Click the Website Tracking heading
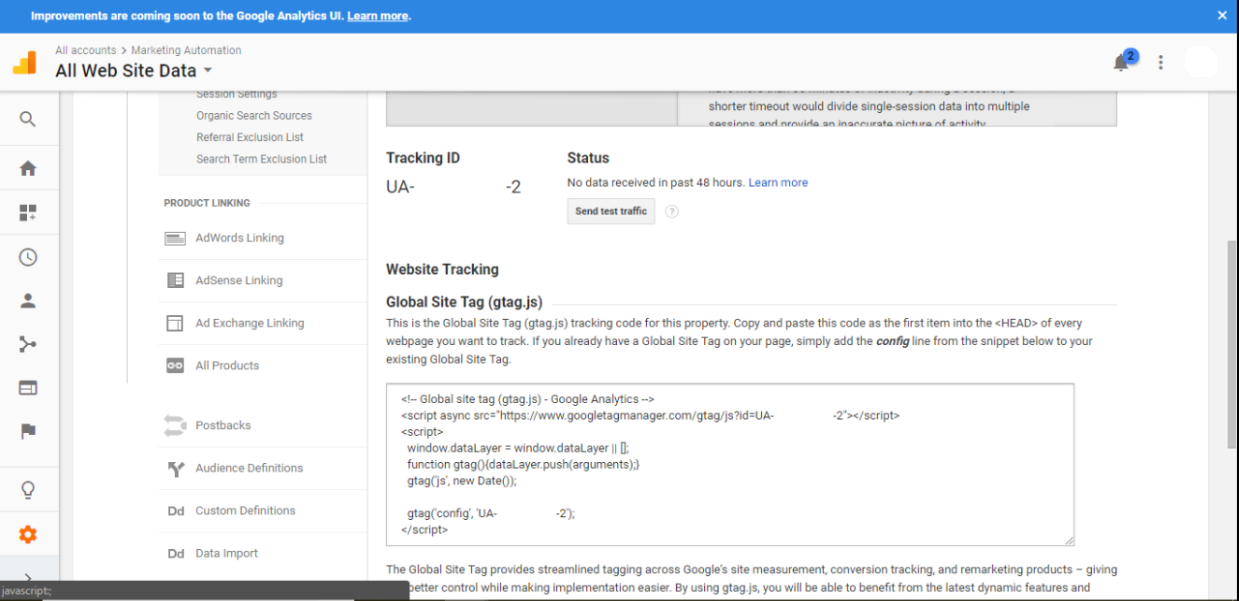This screenshot has width=1239, height=601. tap(442, 269)
